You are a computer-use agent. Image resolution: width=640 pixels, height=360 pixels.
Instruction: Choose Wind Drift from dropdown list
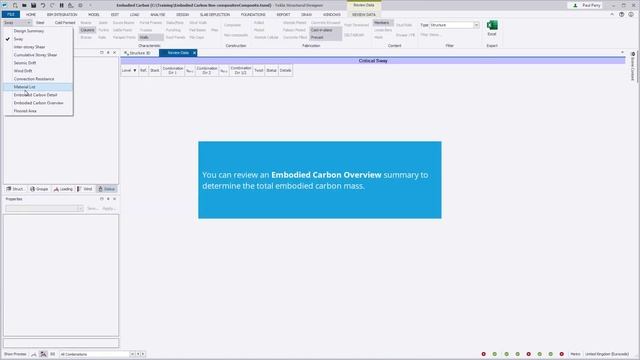[23, 71]
